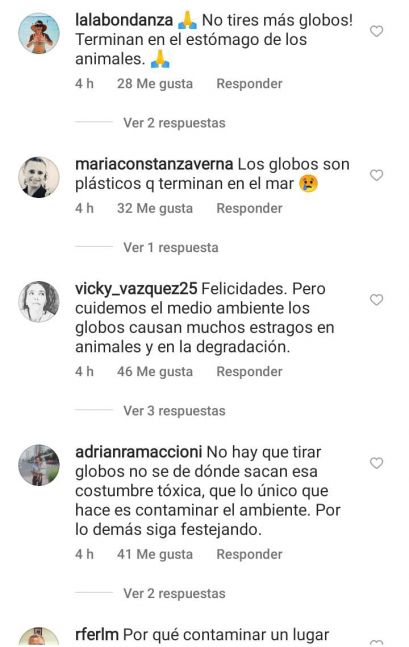Expand Ver 2 respuestas under adrianramaccioni
409x647 pixels.
pyautogui.click(x=174, y=593)
